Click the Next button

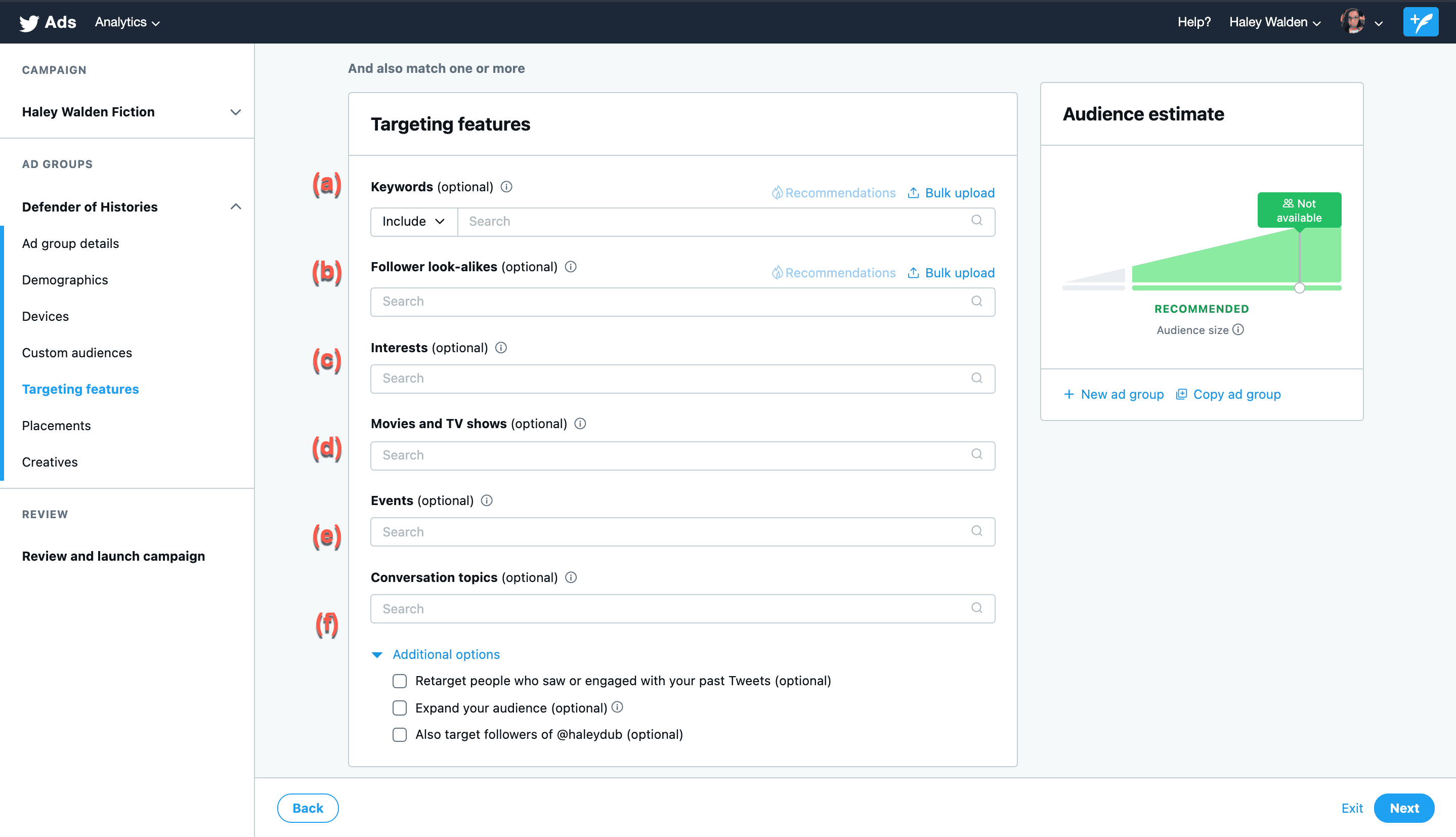pos(1403,808)
